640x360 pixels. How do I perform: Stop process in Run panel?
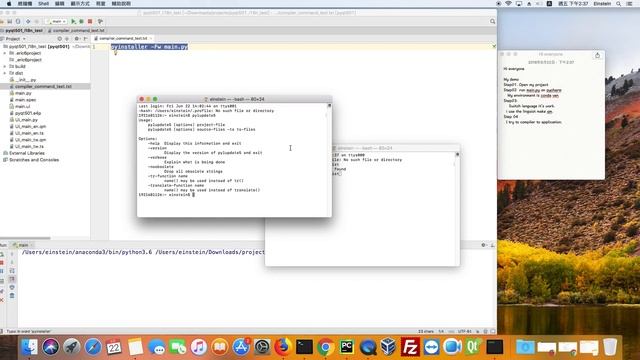[x=2, y=263]
